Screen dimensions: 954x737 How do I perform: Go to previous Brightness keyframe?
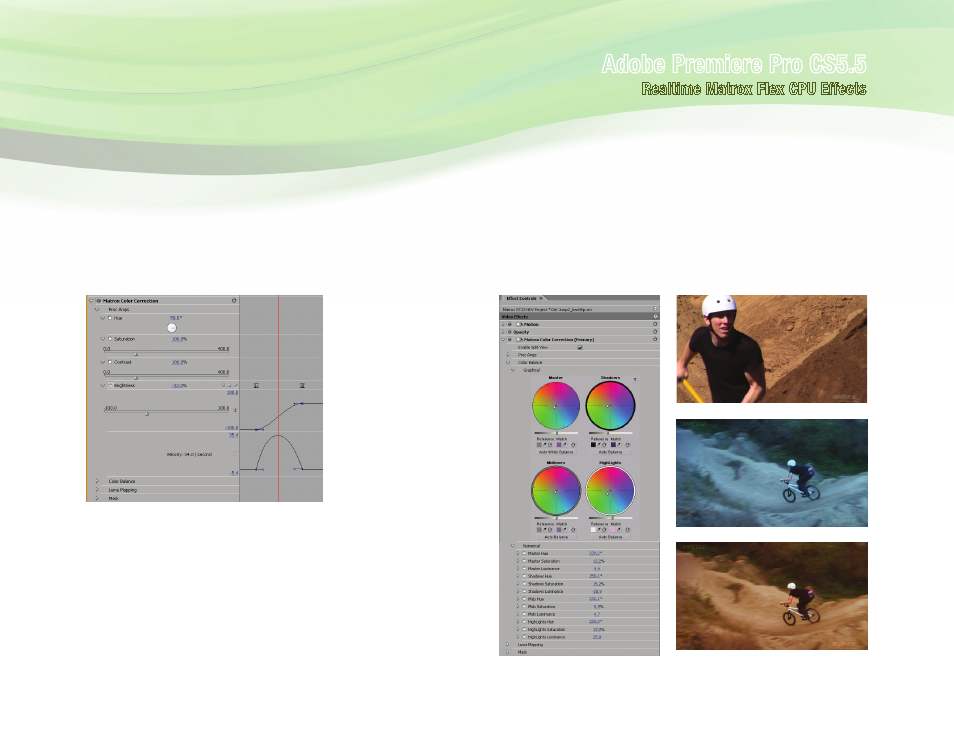pyautogui.click(x=223, y=385)
